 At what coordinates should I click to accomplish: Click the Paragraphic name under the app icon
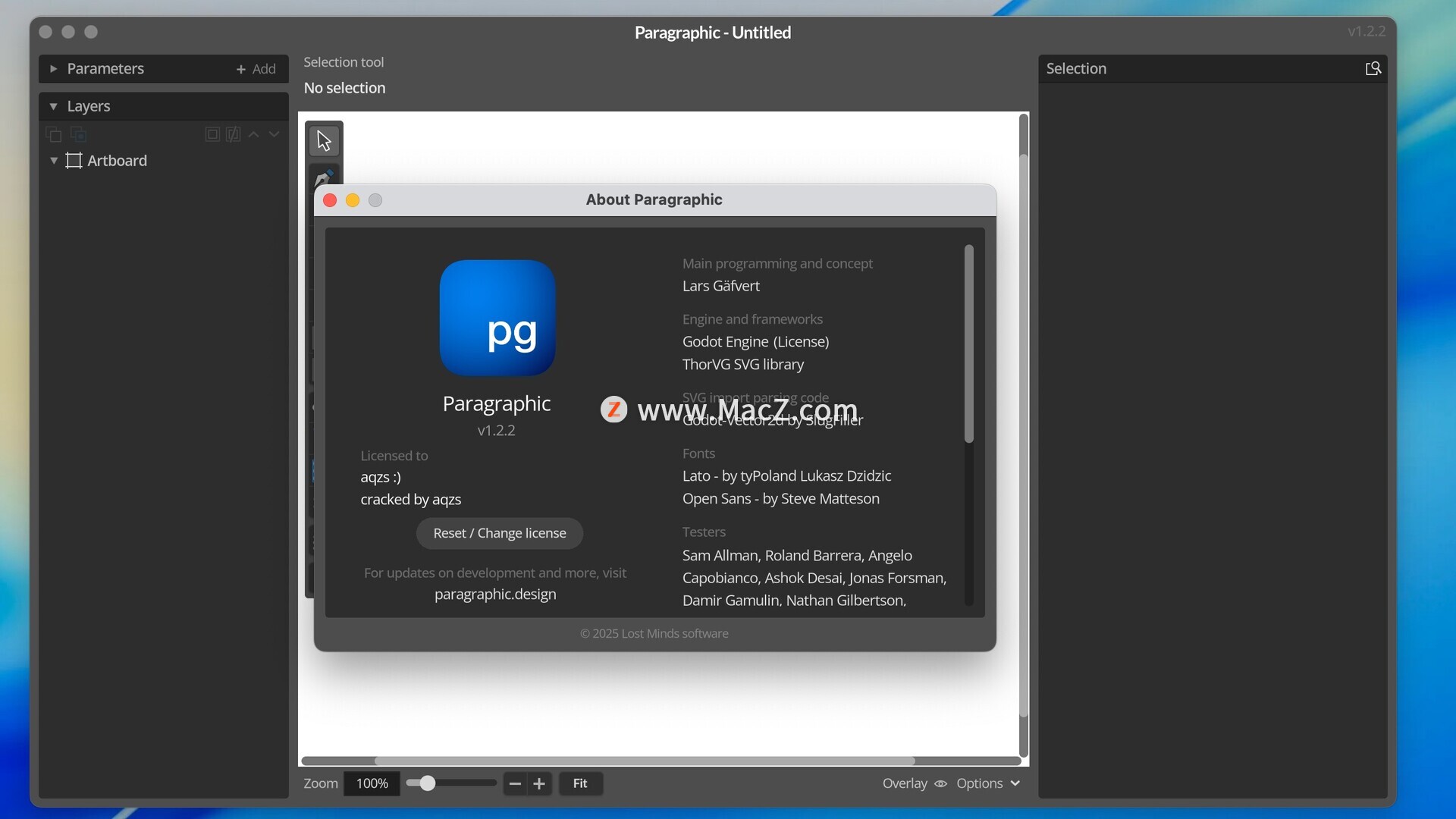click(497, 403)
